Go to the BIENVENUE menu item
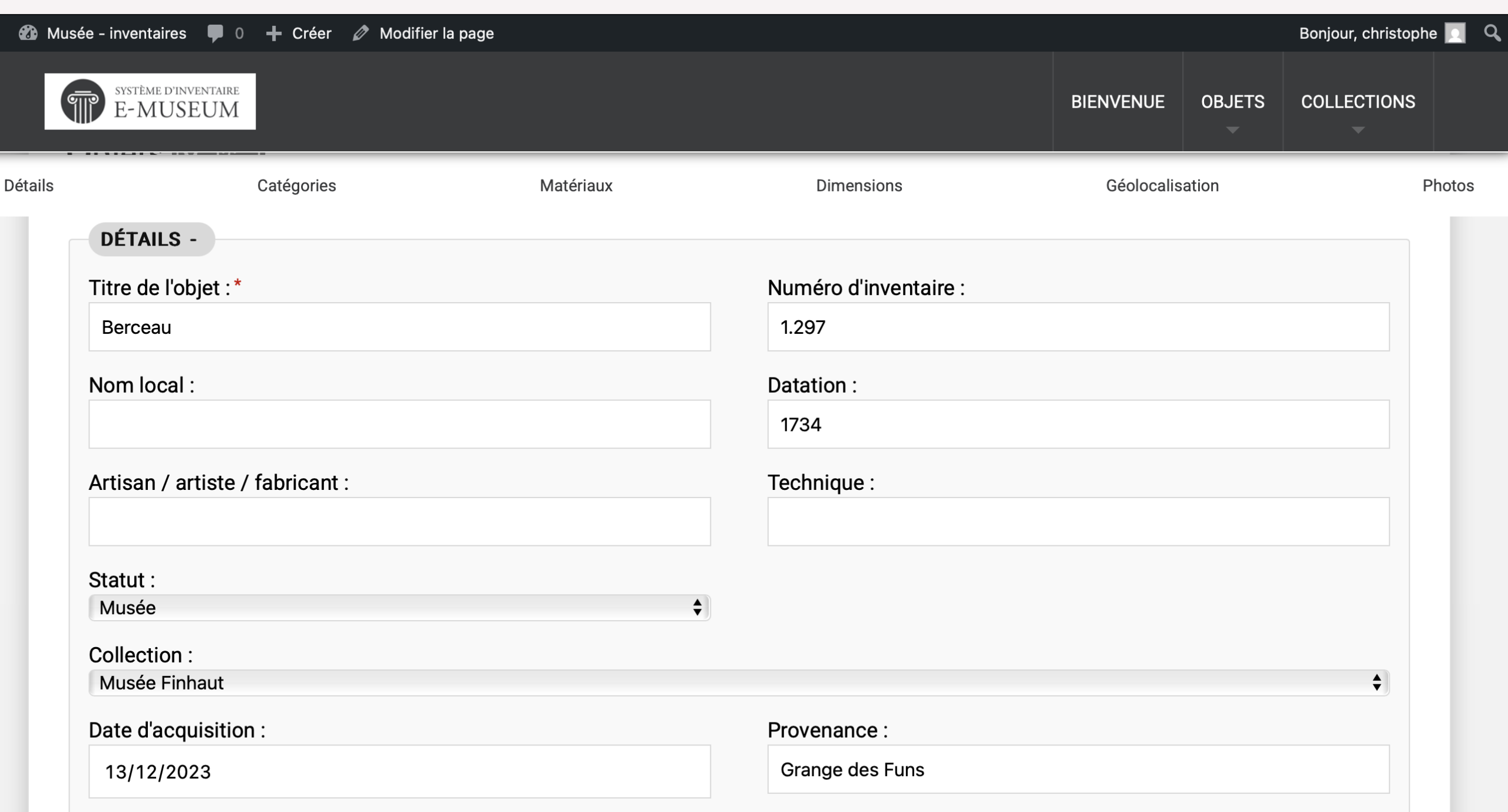1508x812 pixels. (1117, 102)
